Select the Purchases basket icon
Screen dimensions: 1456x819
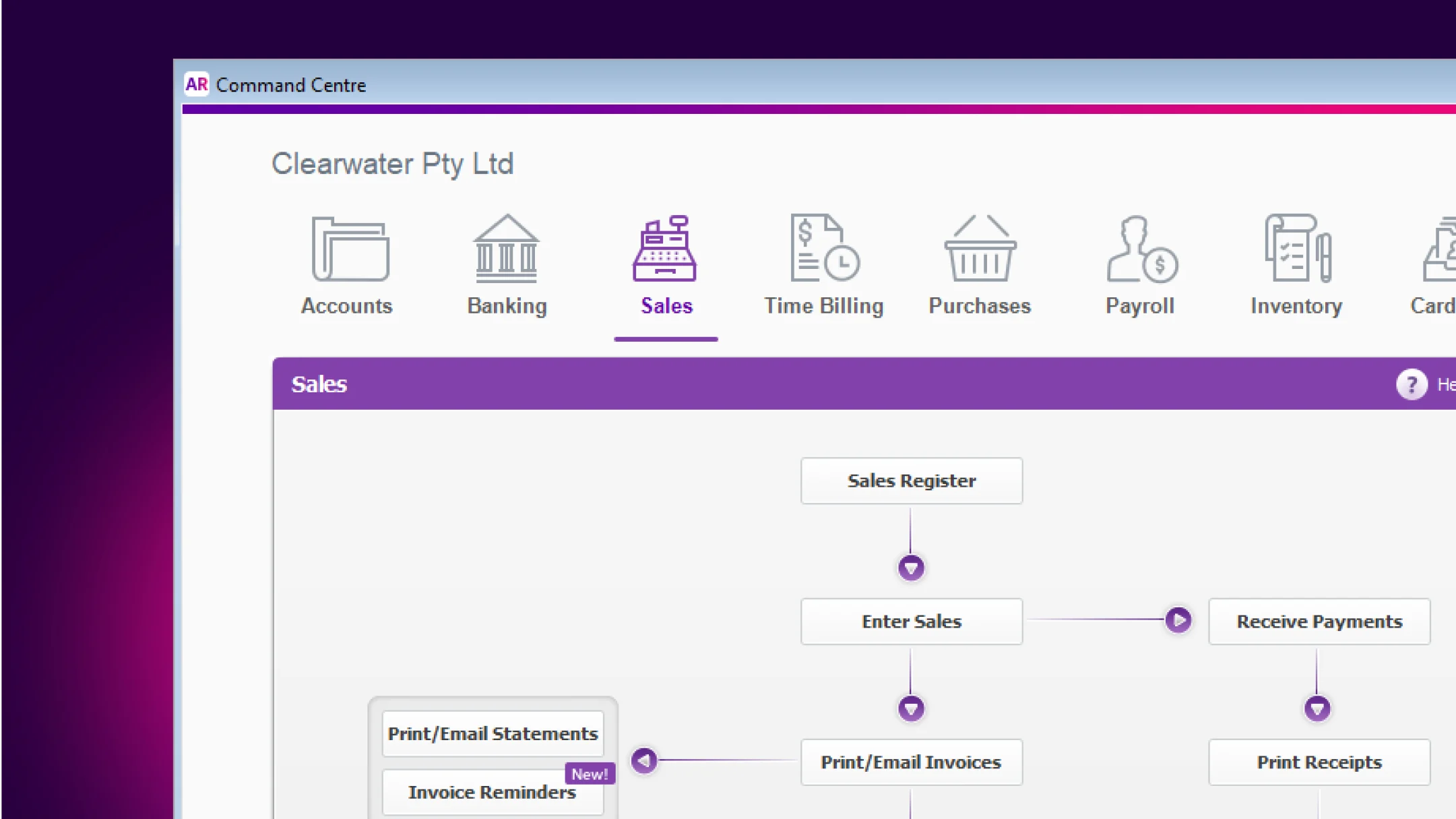[980, 249]
